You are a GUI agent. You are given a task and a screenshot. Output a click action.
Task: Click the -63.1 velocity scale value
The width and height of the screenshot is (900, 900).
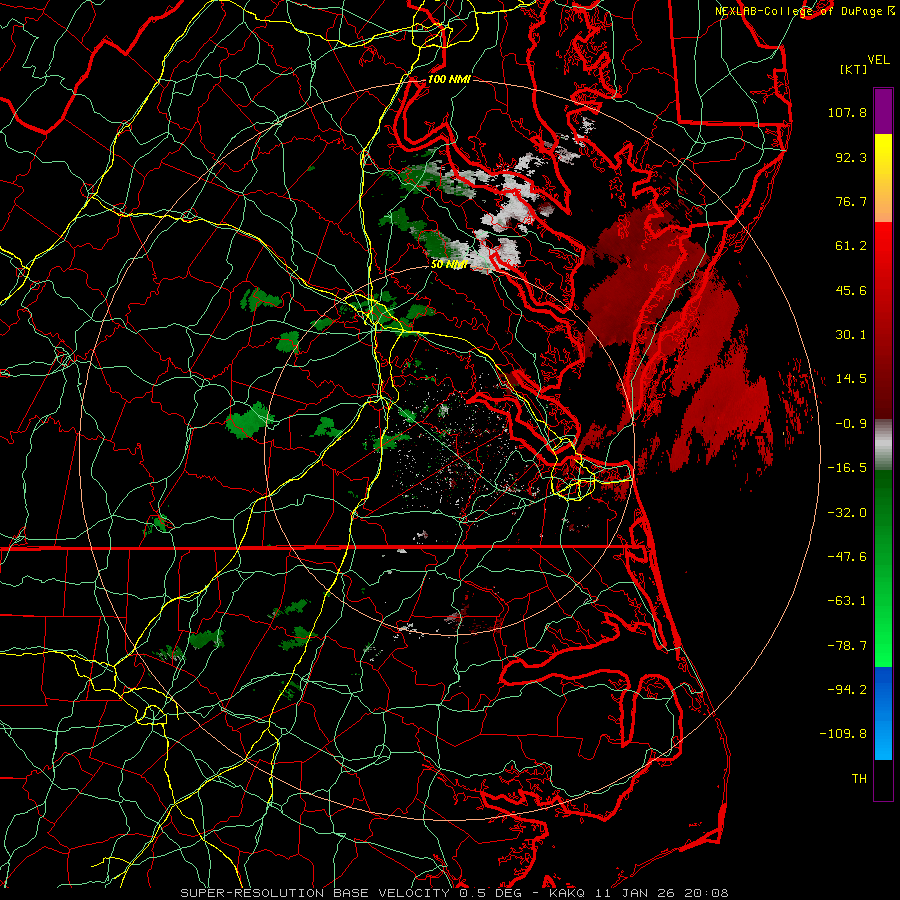point(847,601)
